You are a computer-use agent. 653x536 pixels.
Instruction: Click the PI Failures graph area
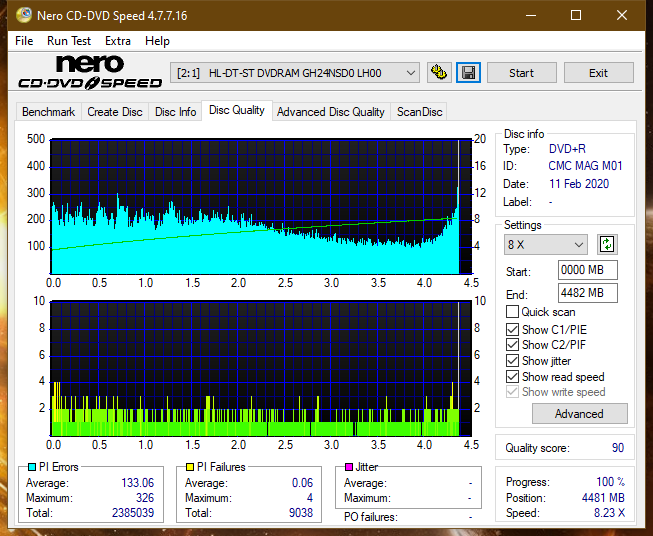coord(261,369)
